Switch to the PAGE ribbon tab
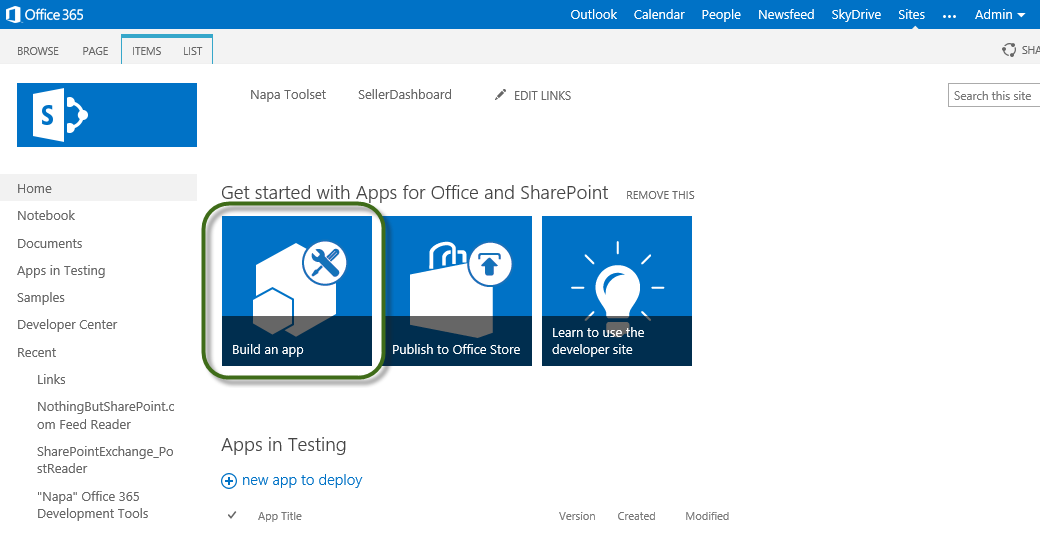The height and width of the screenshot is (533, 1040). (x=96, y=51)
